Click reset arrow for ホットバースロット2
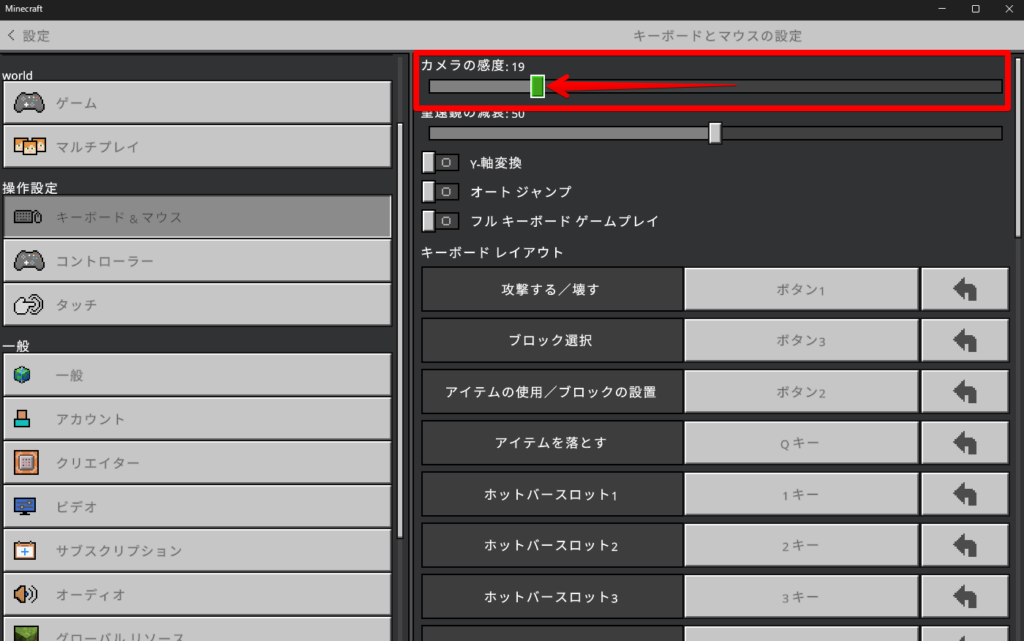The height and width of the screenshot is (641, 1024). coord(964,546)
